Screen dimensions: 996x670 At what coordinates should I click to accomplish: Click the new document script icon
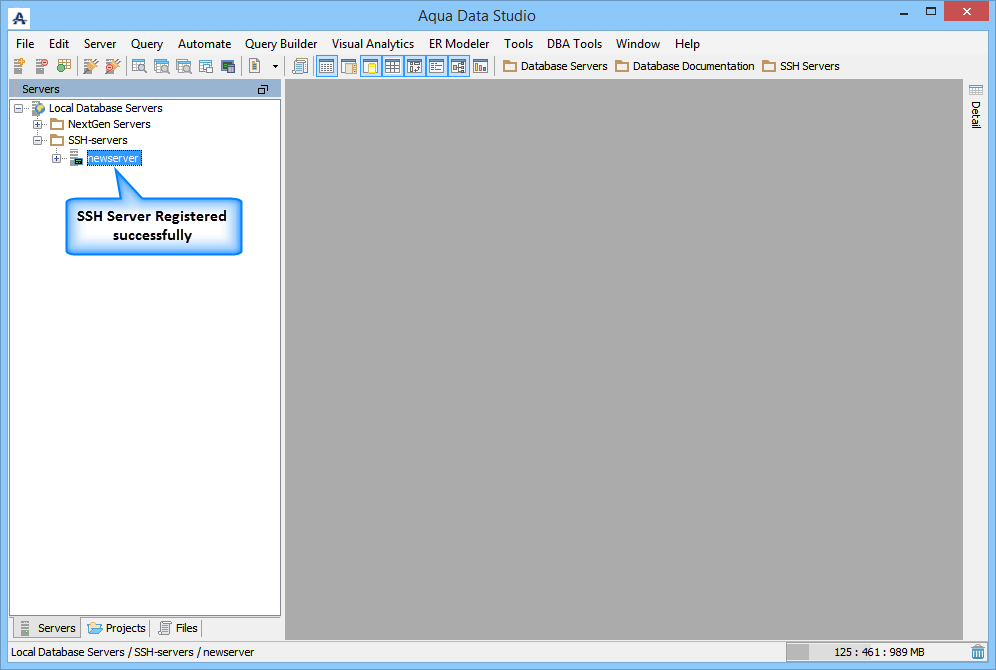[255, 66]
